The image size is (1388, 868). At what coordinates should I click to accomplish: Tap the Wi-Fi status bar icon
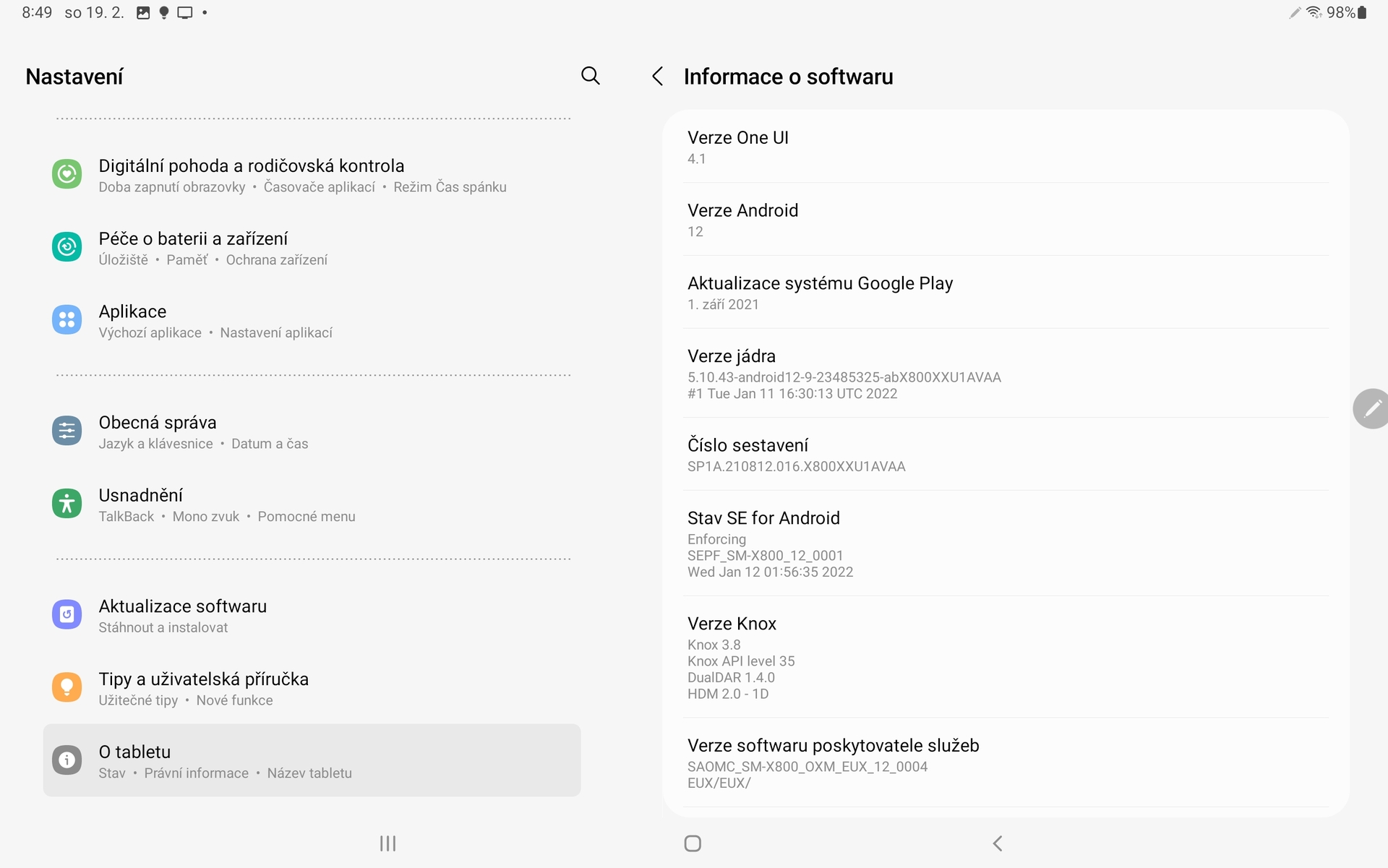[1313, 12]
